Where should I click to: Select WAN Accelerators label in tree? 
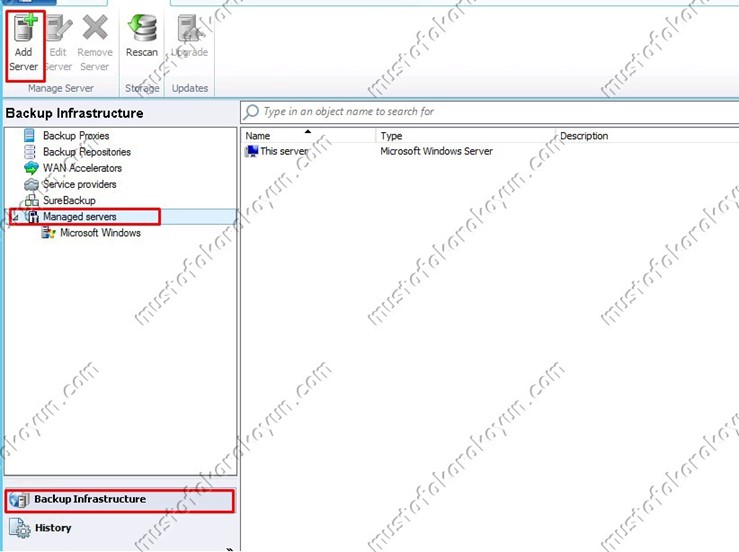[x=82, y=168]
